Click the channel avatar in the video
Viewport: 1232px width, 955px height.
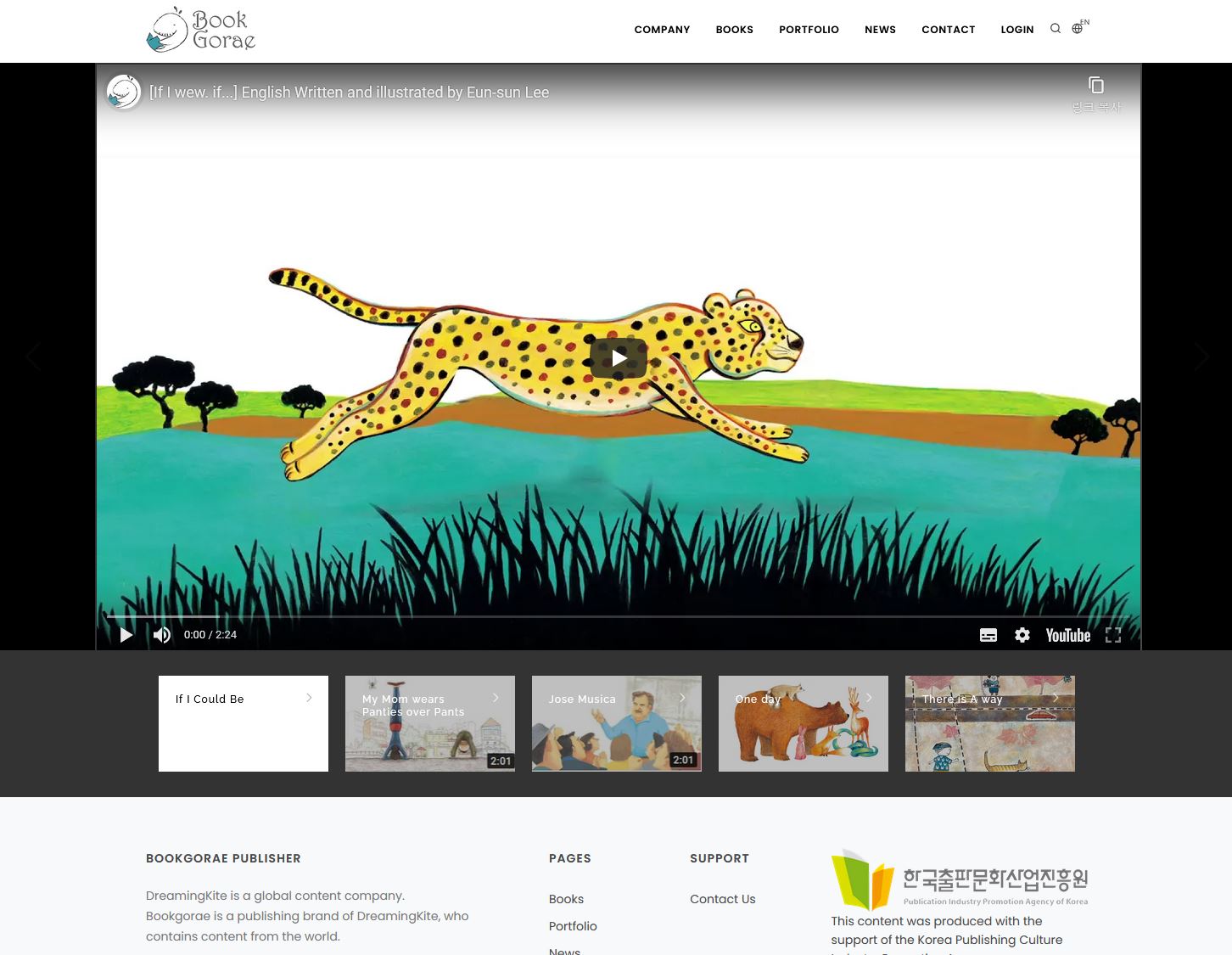(124, 92)
